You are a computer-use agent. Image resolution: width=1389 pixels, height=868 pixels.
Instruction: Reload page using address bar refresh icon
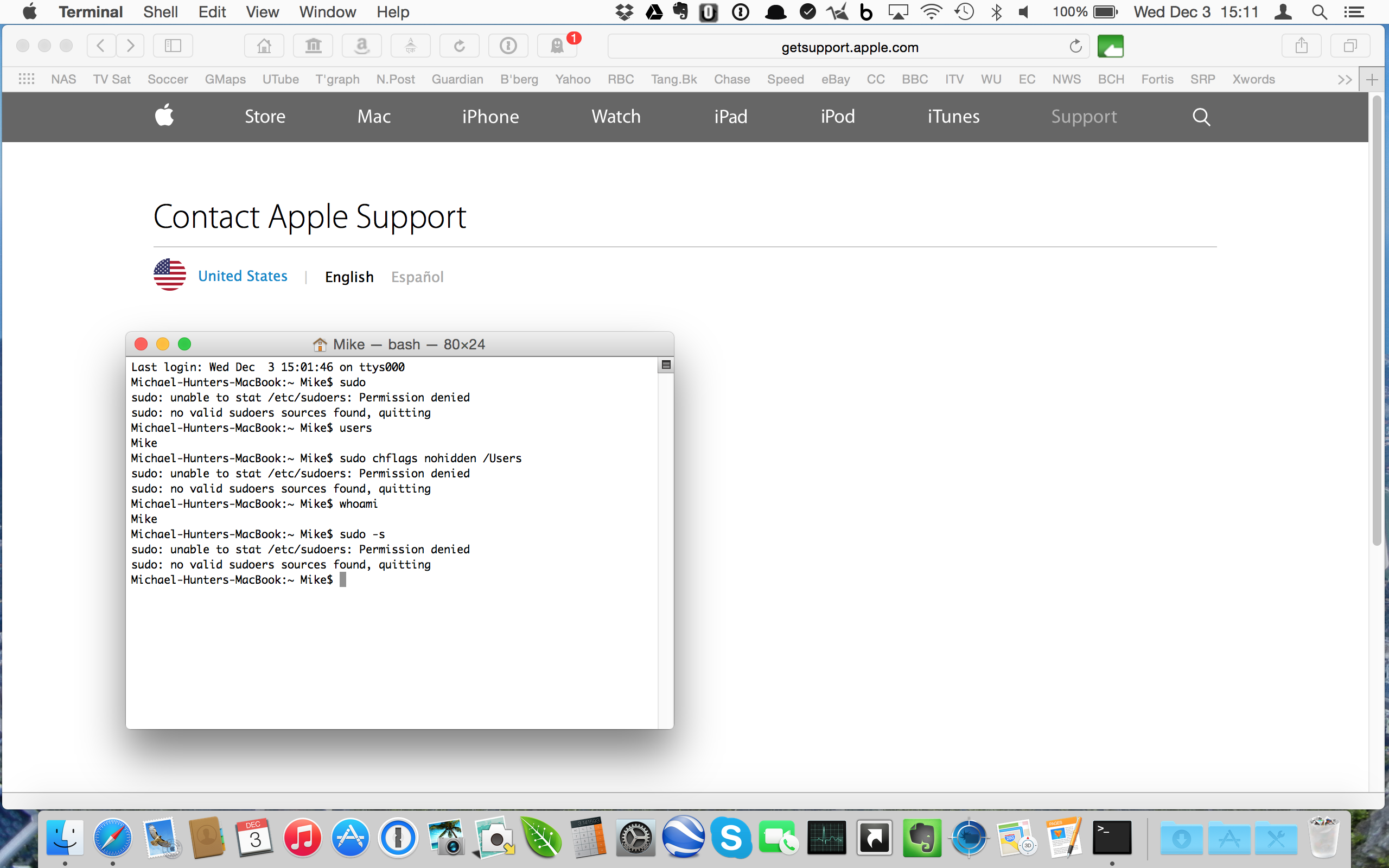click(x=1075, y=47)
